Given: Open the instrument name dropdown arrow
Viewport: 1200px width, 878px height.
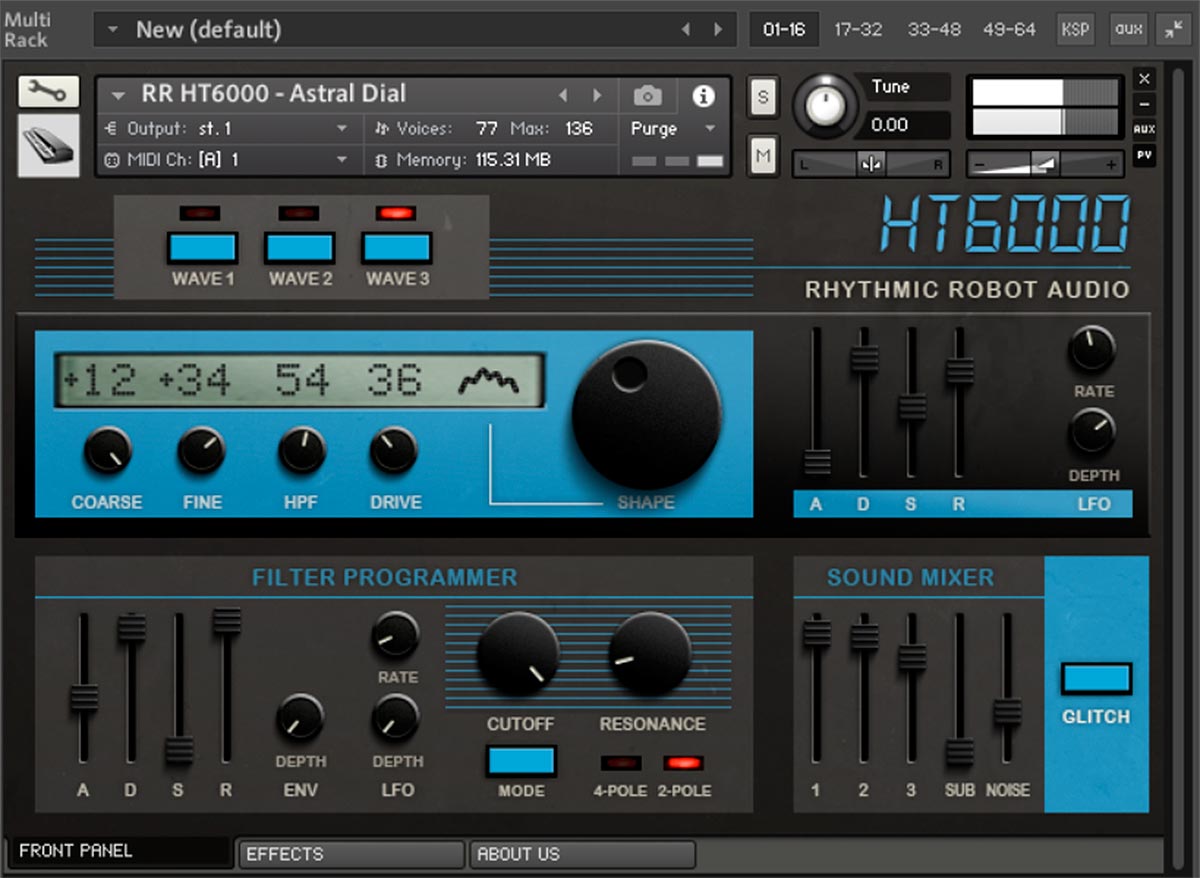Looking at the screenshot, I should (119, 96).
